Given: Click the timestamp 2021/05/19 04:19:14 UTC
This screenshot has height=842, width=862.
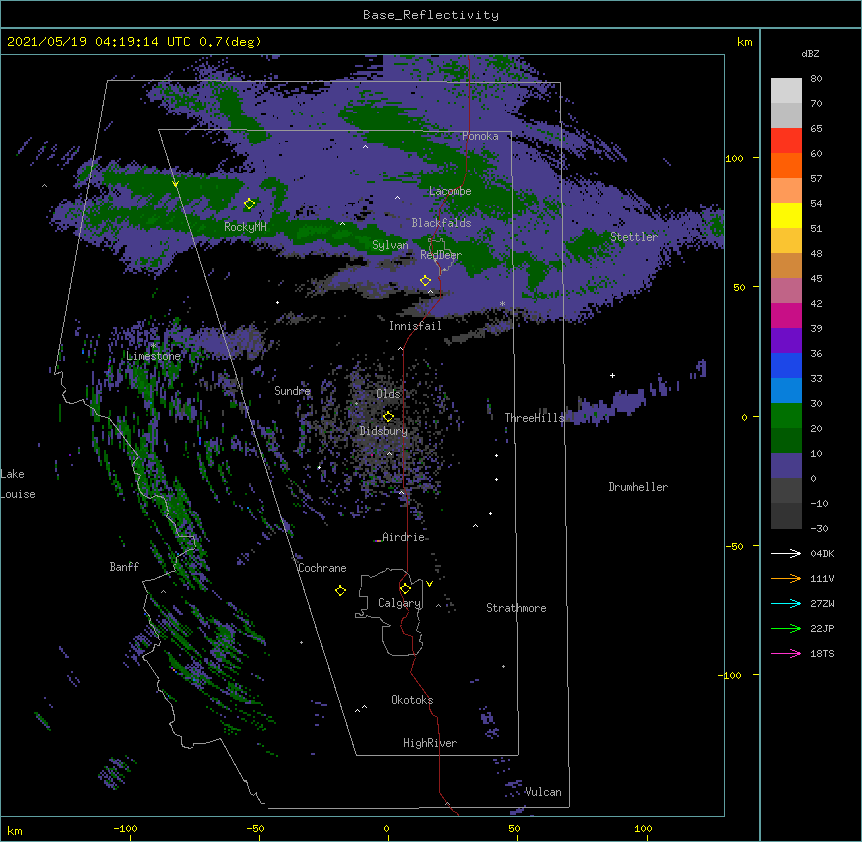Looking at the screenshot, I should tap(98, 42).
